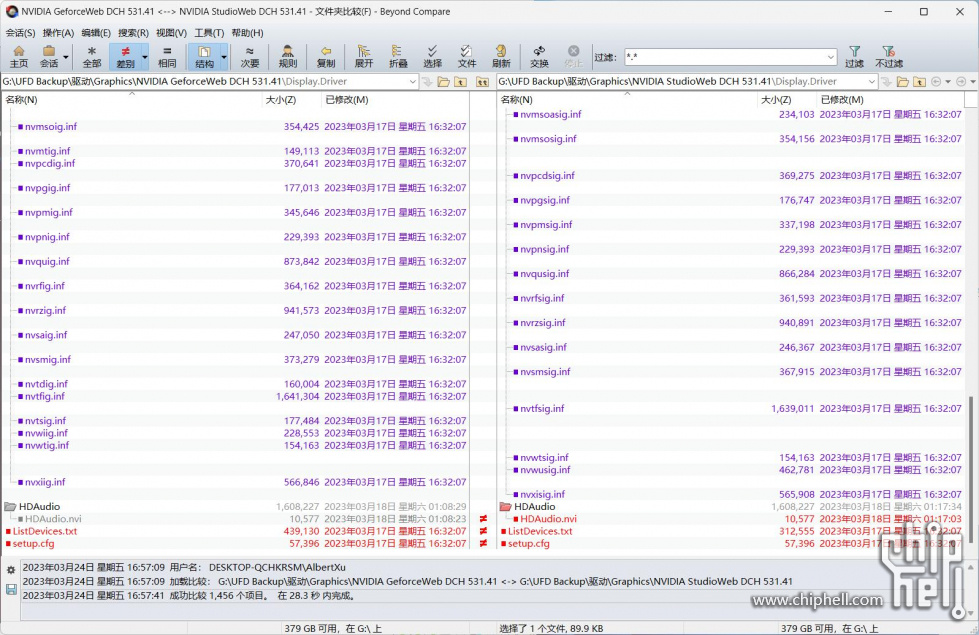This screenshot has width=979, height=635.
Task: Click the difference marker on ListDevices.txt row
Action: point(483,531)
